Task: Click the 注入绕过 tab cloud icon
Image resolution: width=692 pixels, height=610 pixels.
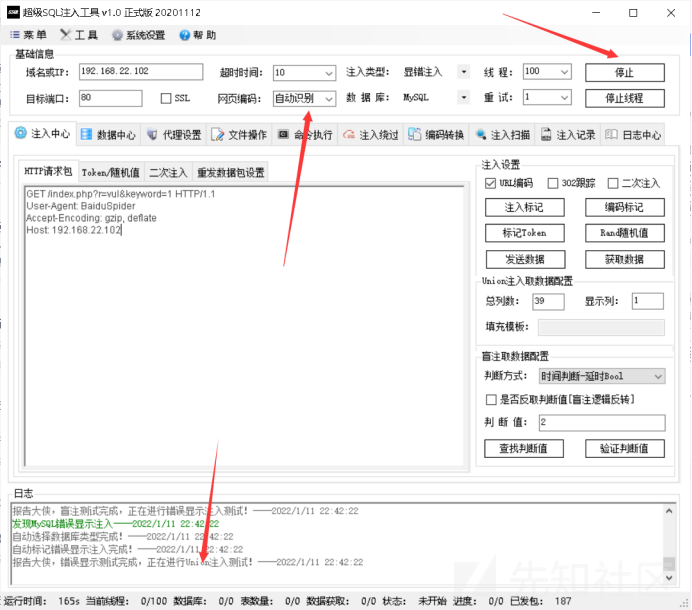Action: [x=349, y=134]
